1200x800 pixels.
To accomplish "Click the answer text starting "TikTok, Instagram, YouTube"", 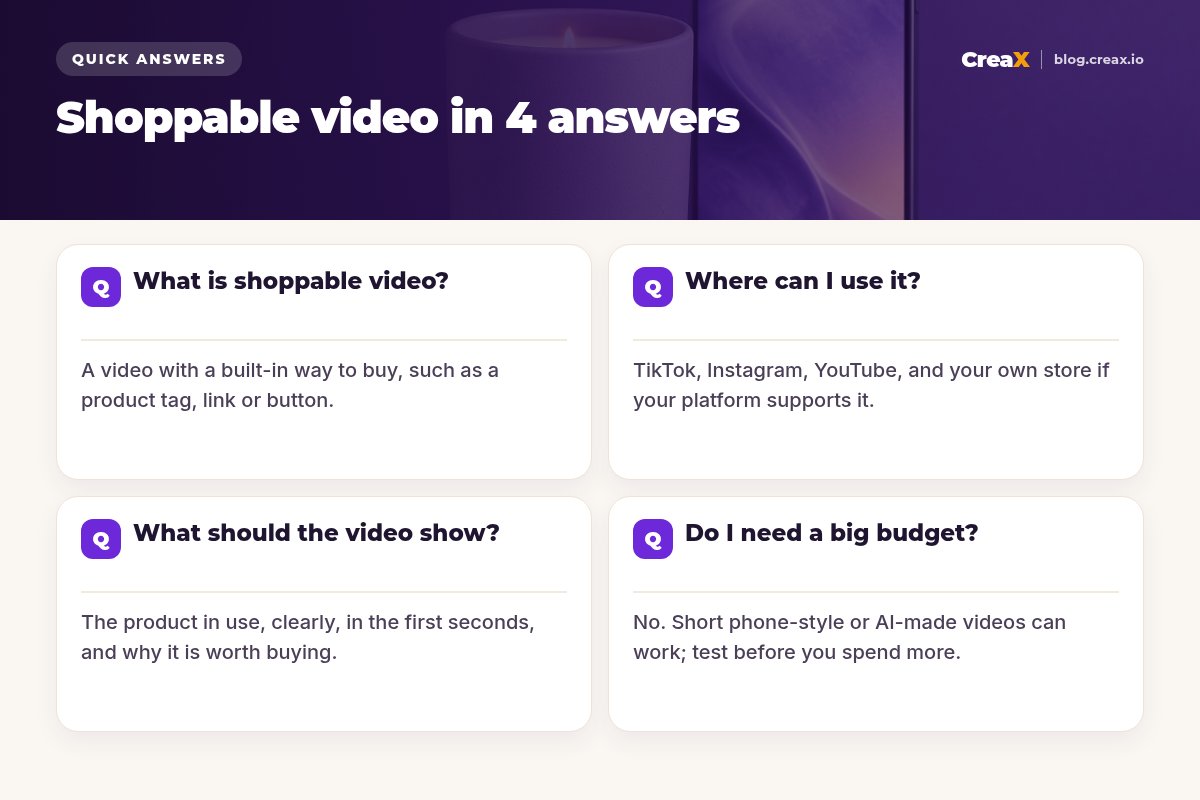I will [x=871, y=385].
